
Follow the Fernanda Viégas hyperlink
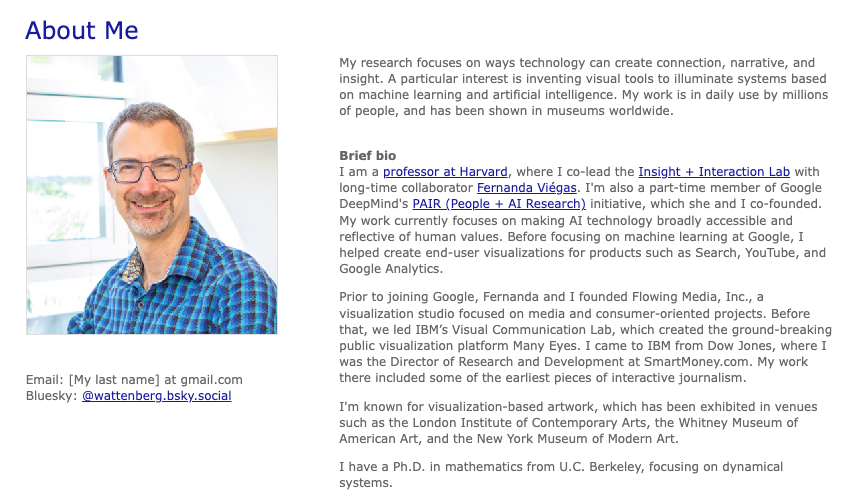(x=526, y=188)
